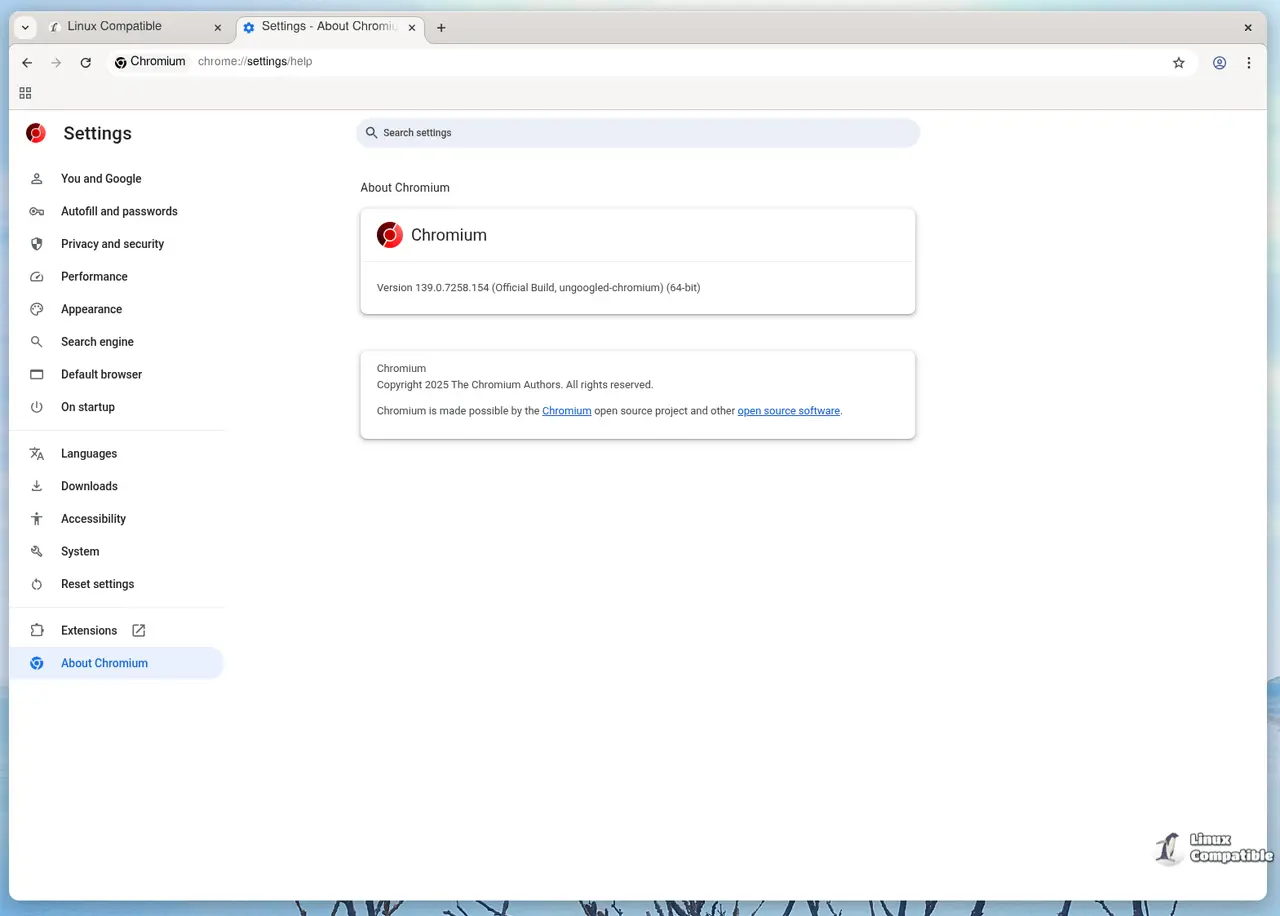Screen dimensions: 1280x916
Task: Follow the Chromium open source project link
Action: pos(566,410)
